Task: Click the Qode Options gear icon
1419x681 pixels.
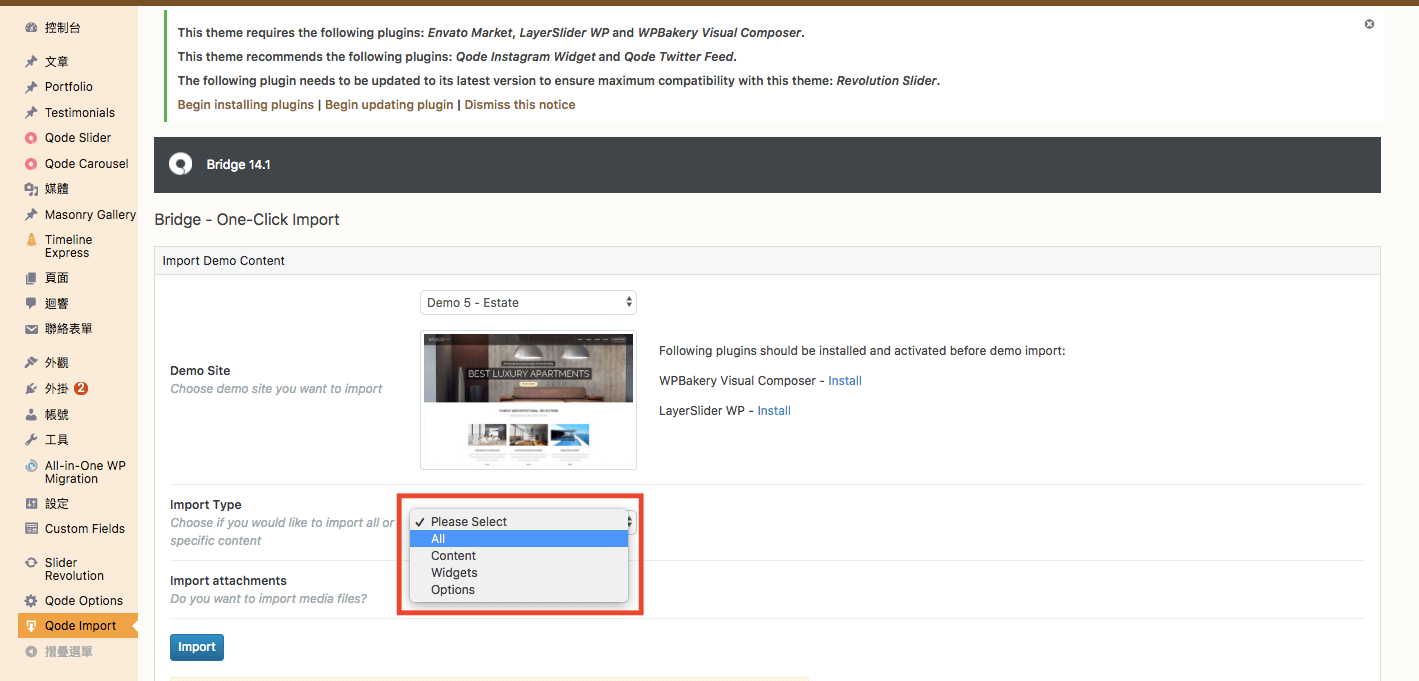Action: click(31, 601)
